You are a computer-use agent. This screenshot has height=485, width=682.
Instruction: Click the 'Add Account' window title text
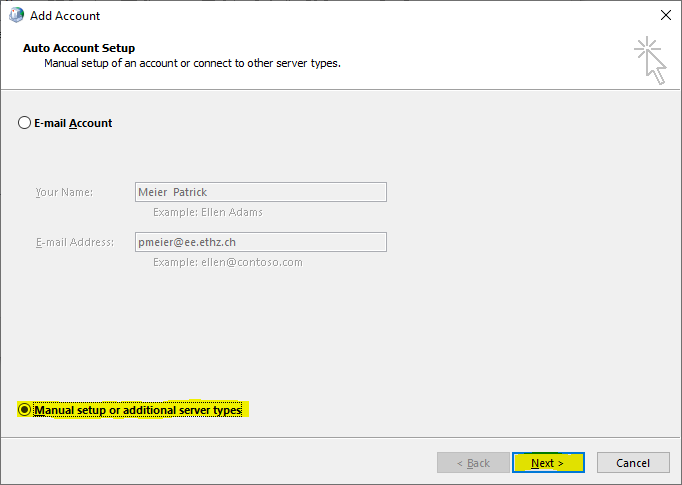tap(65, 16)
